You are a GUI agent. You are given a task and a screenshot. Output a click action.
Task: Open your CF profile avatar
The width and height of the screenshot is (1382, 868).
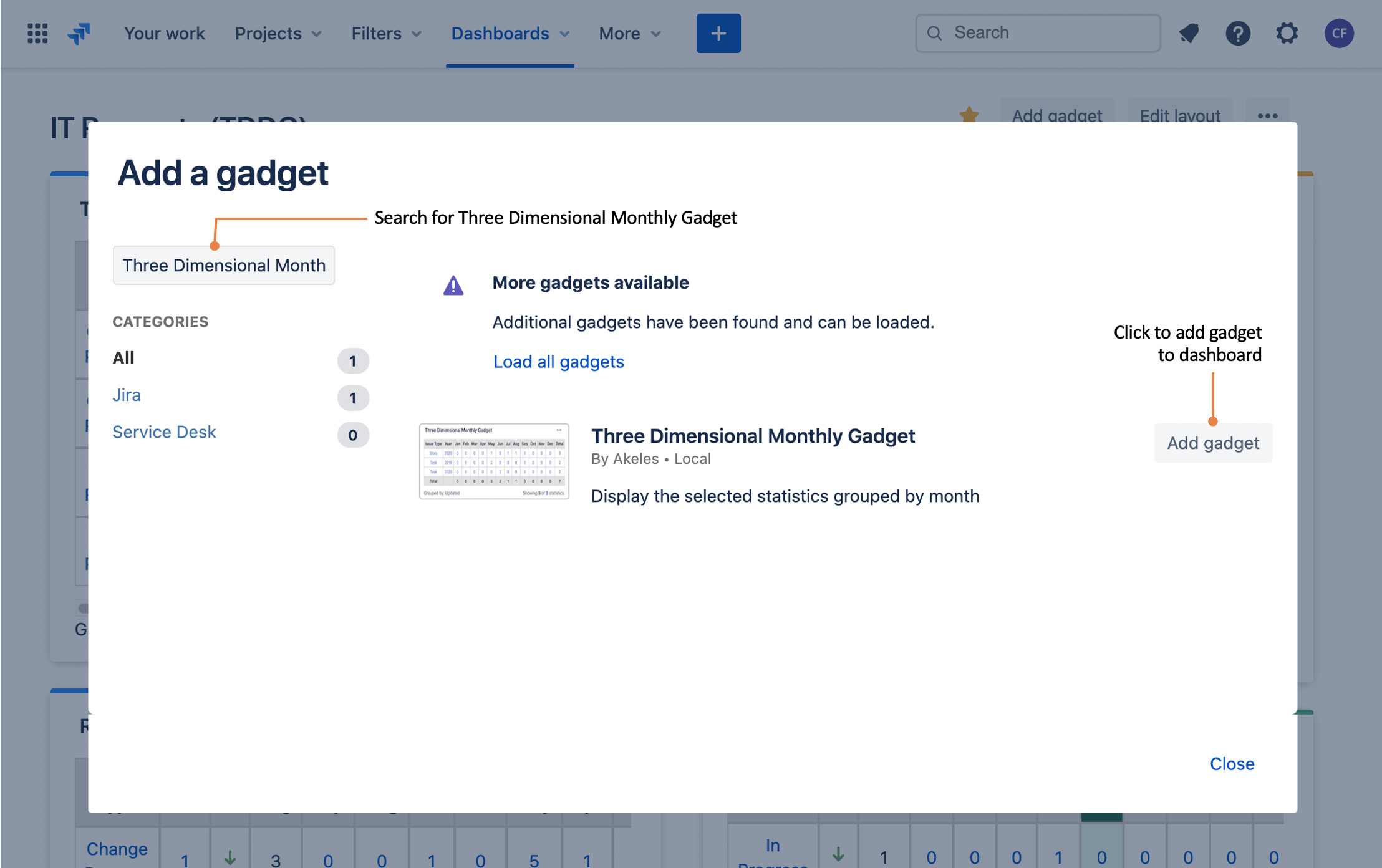coord(1340,33)
